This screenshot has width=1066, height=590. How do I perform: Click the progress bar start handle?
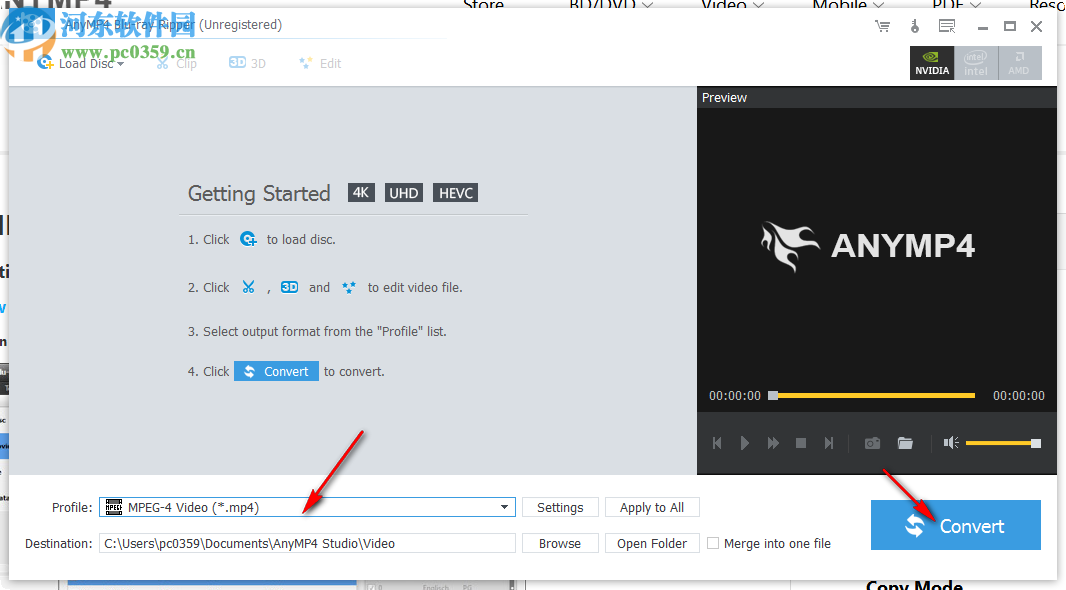pyautogui.click(x=773, y=396)
